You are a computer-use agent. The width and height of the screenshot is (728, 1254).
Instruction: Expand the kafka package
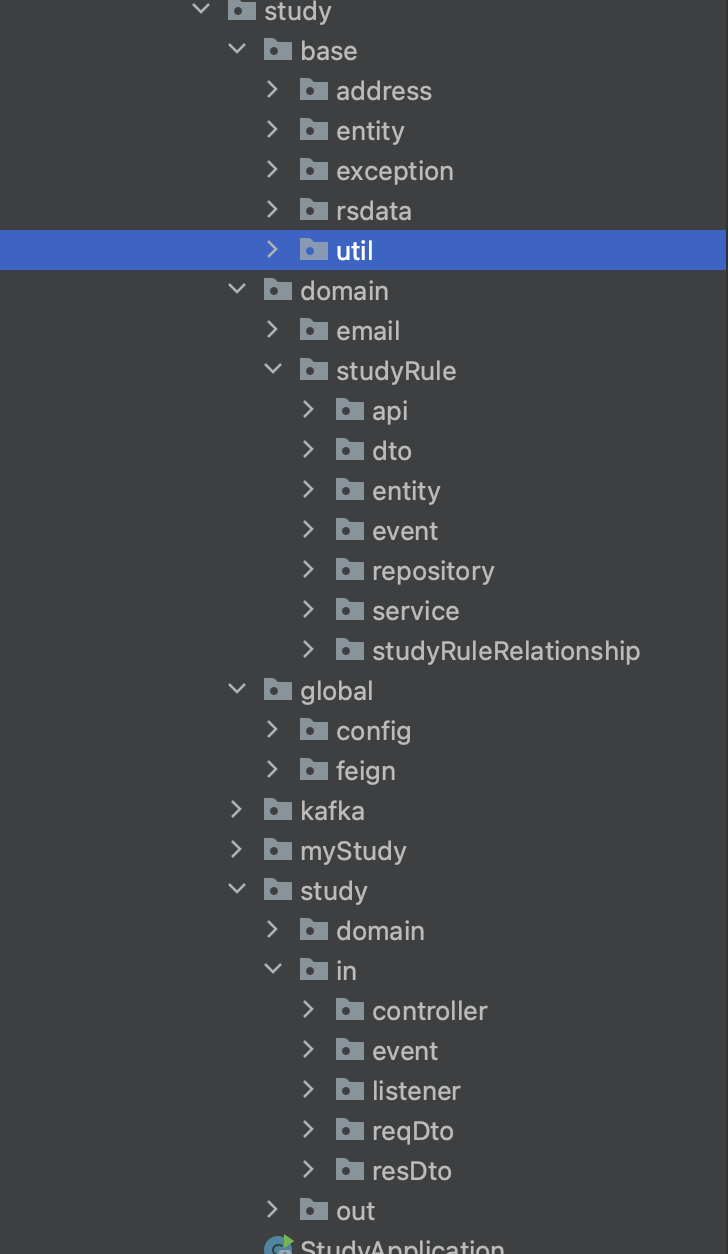(x=237, y=809)
